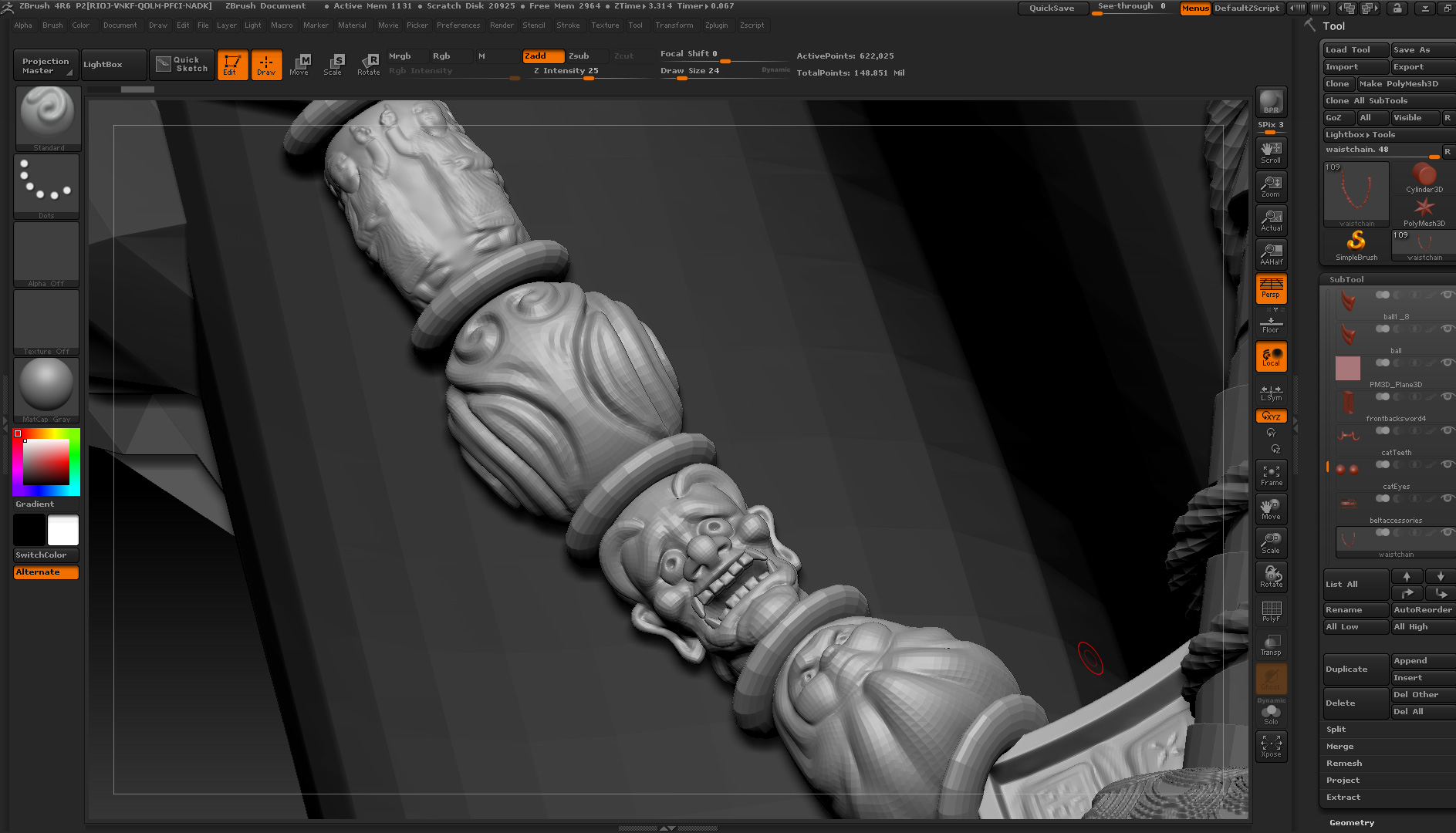Collapse the SubTool section header
Viewport: 1456px width, 833px height.
1346,279
